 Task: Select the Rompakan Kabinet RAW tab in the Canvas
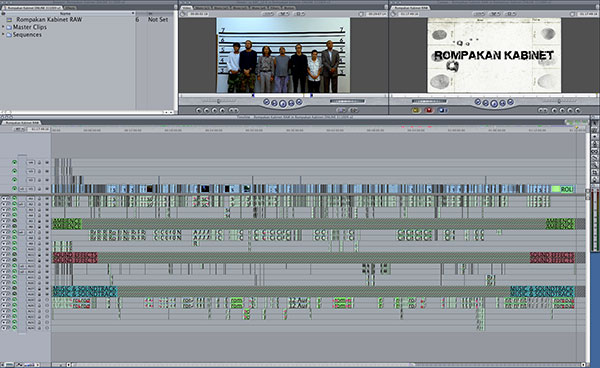pos(412,8)
